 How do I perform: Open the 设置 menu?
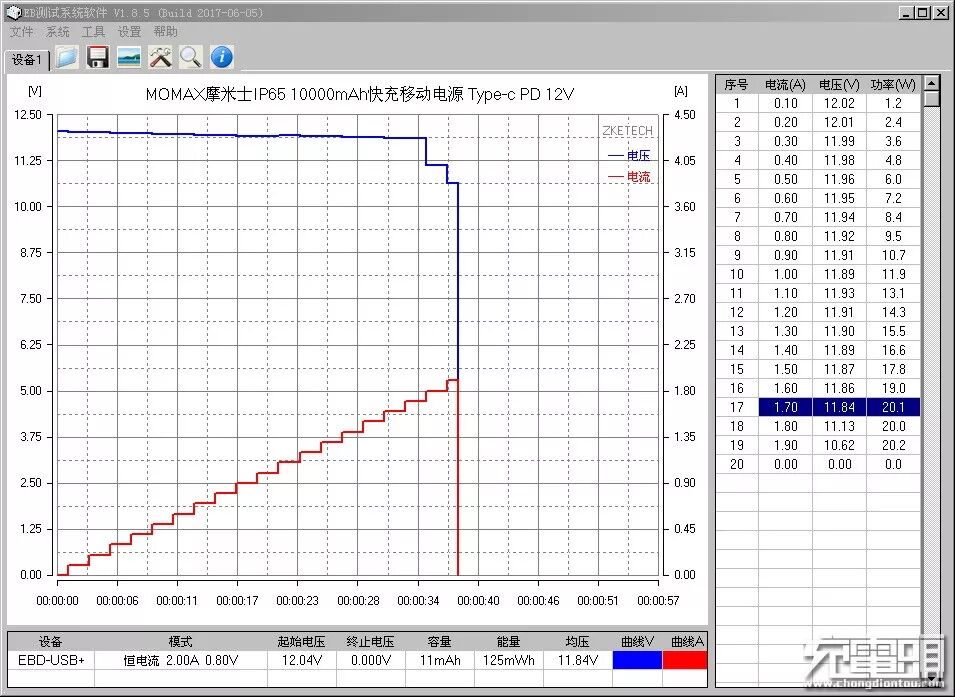129,32
